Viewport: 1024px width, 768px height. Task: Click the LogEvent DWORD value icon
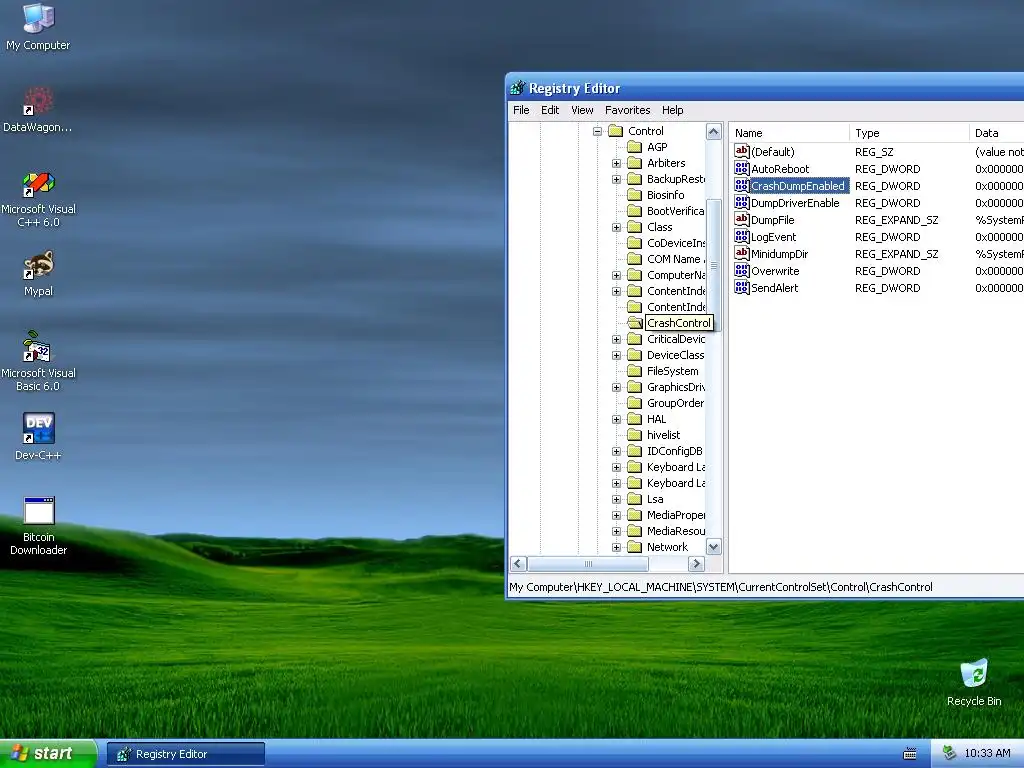741,236
